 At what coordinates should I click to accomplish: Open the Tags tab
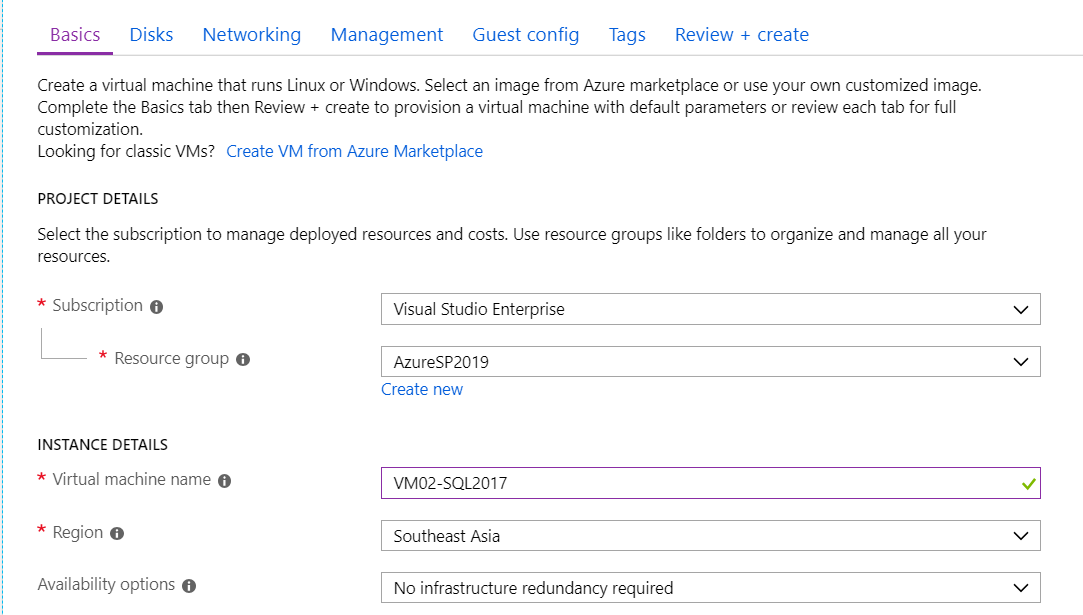tap(627, 35)
